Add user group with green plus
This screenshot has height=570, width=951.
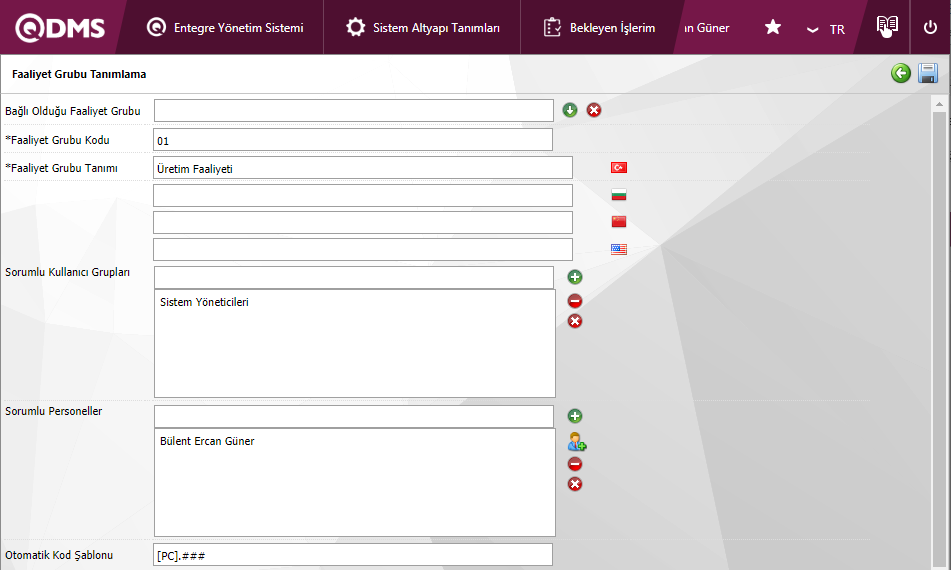(x=575, y=277)
